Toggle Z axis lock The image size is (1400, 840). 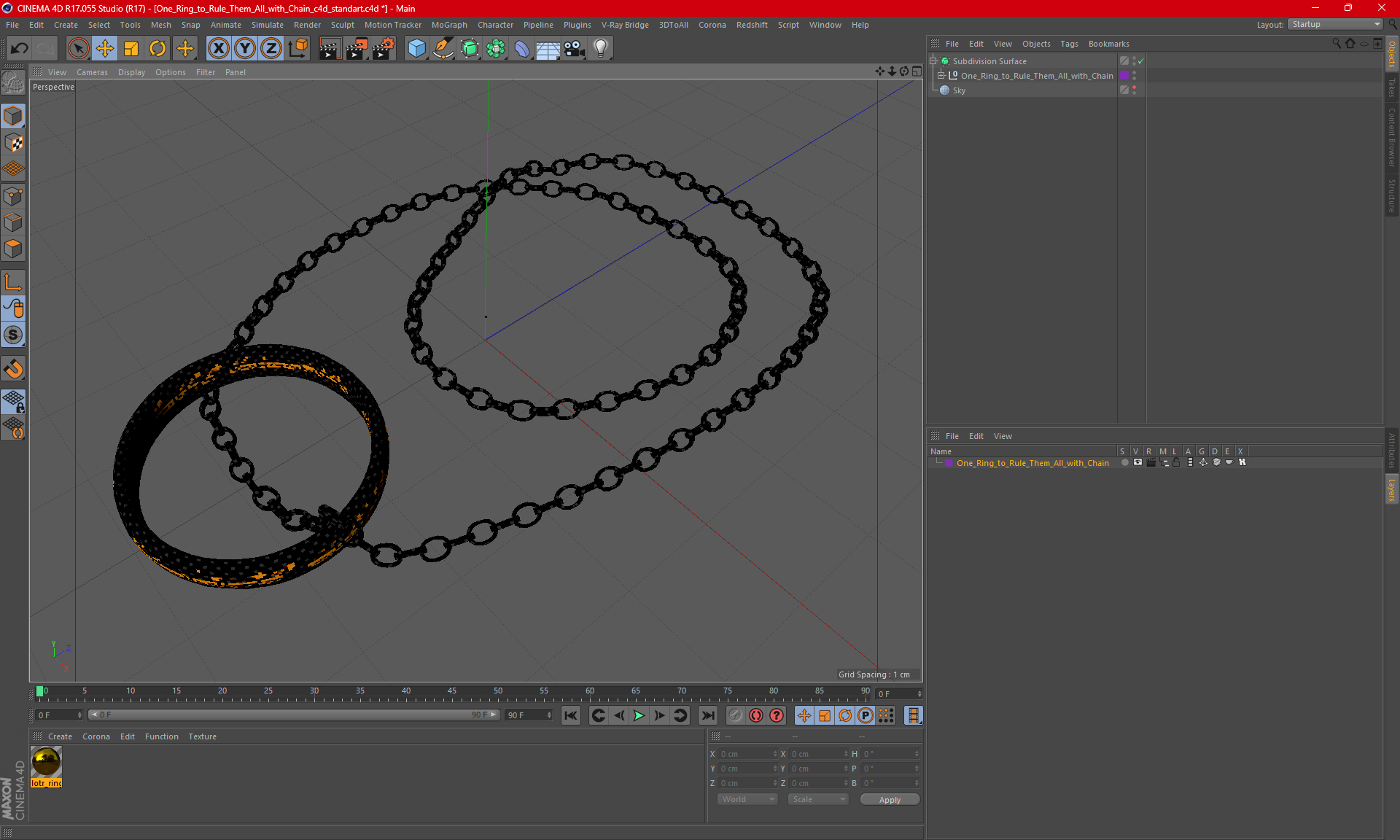[x=271, y=48]
